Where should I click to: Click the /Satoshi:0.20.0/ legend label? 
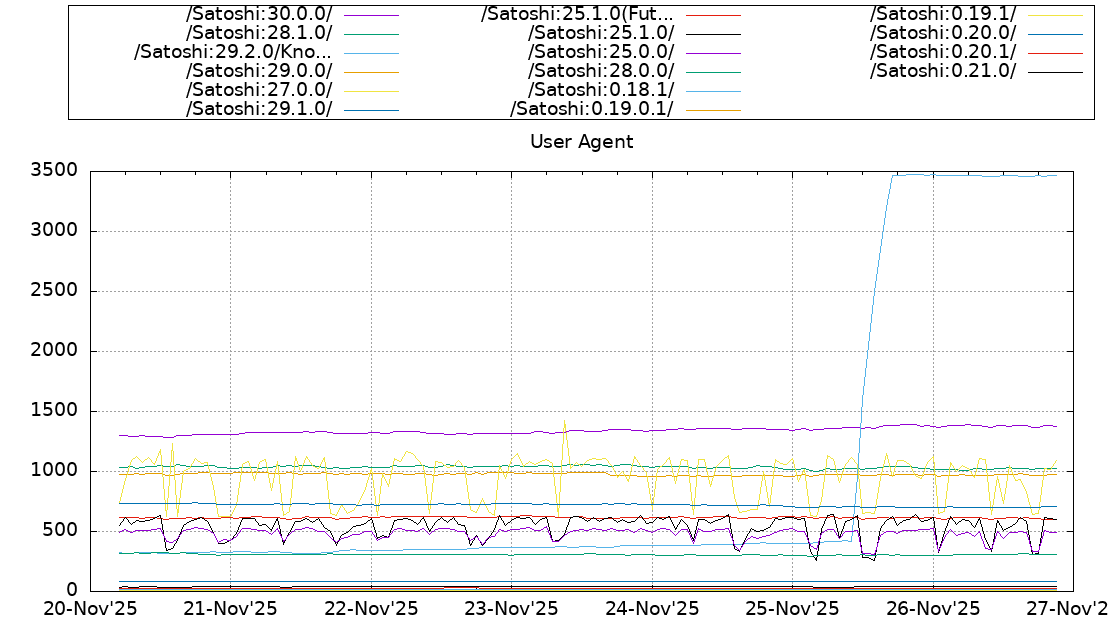(x=942, y=33)
